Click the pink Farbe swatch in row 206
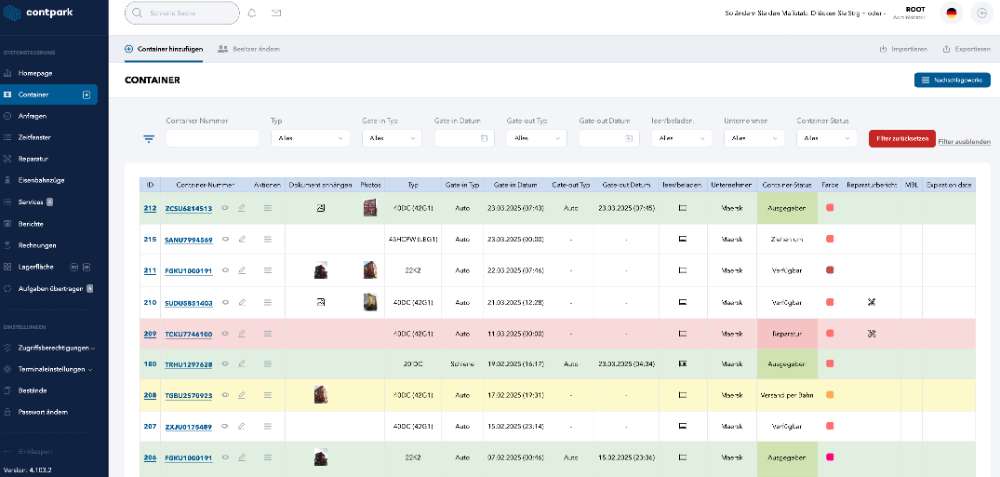1000x477 pixels. 830,457
